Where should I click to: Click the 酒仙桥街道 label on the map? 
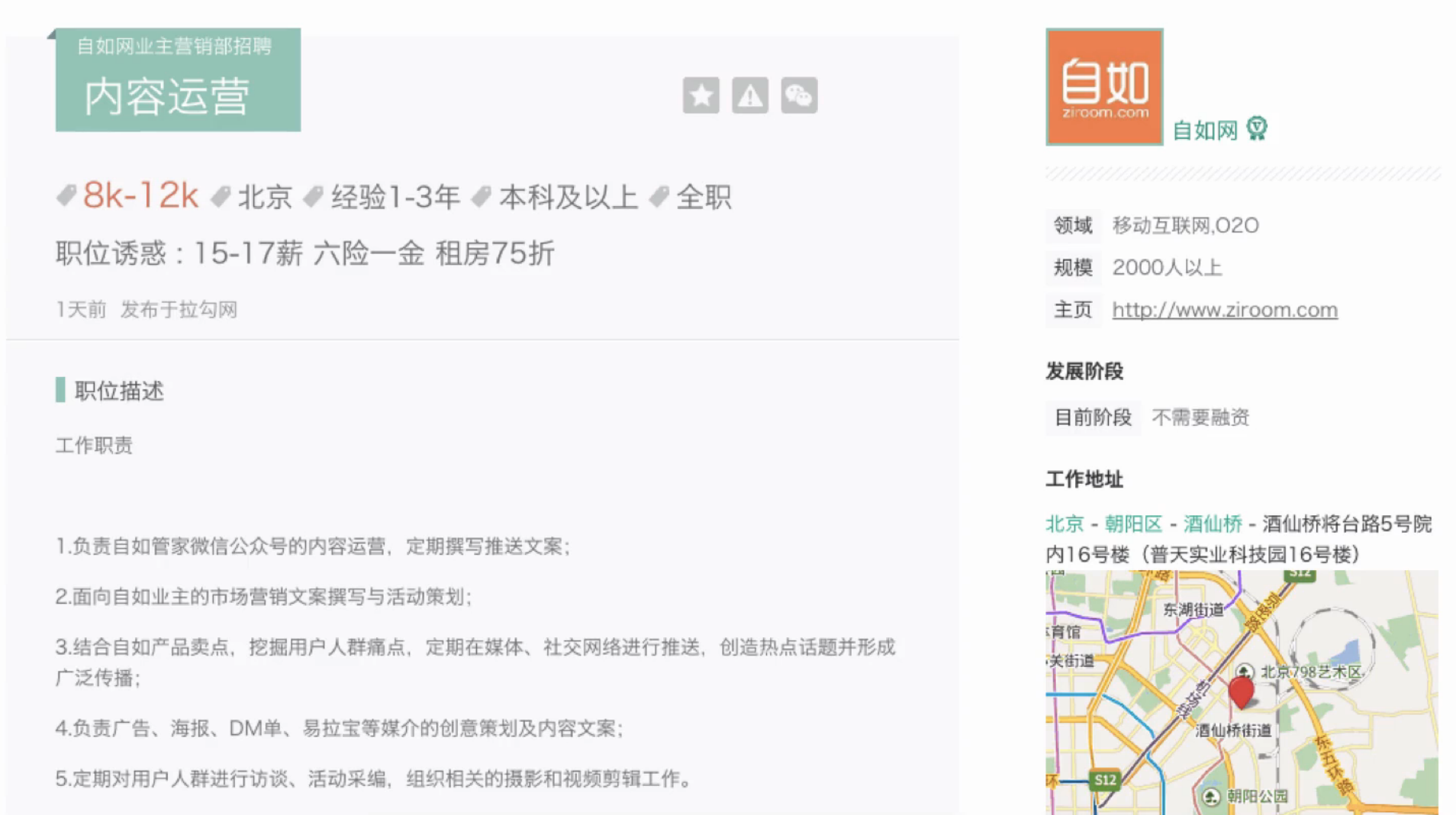click(1234, 730)
